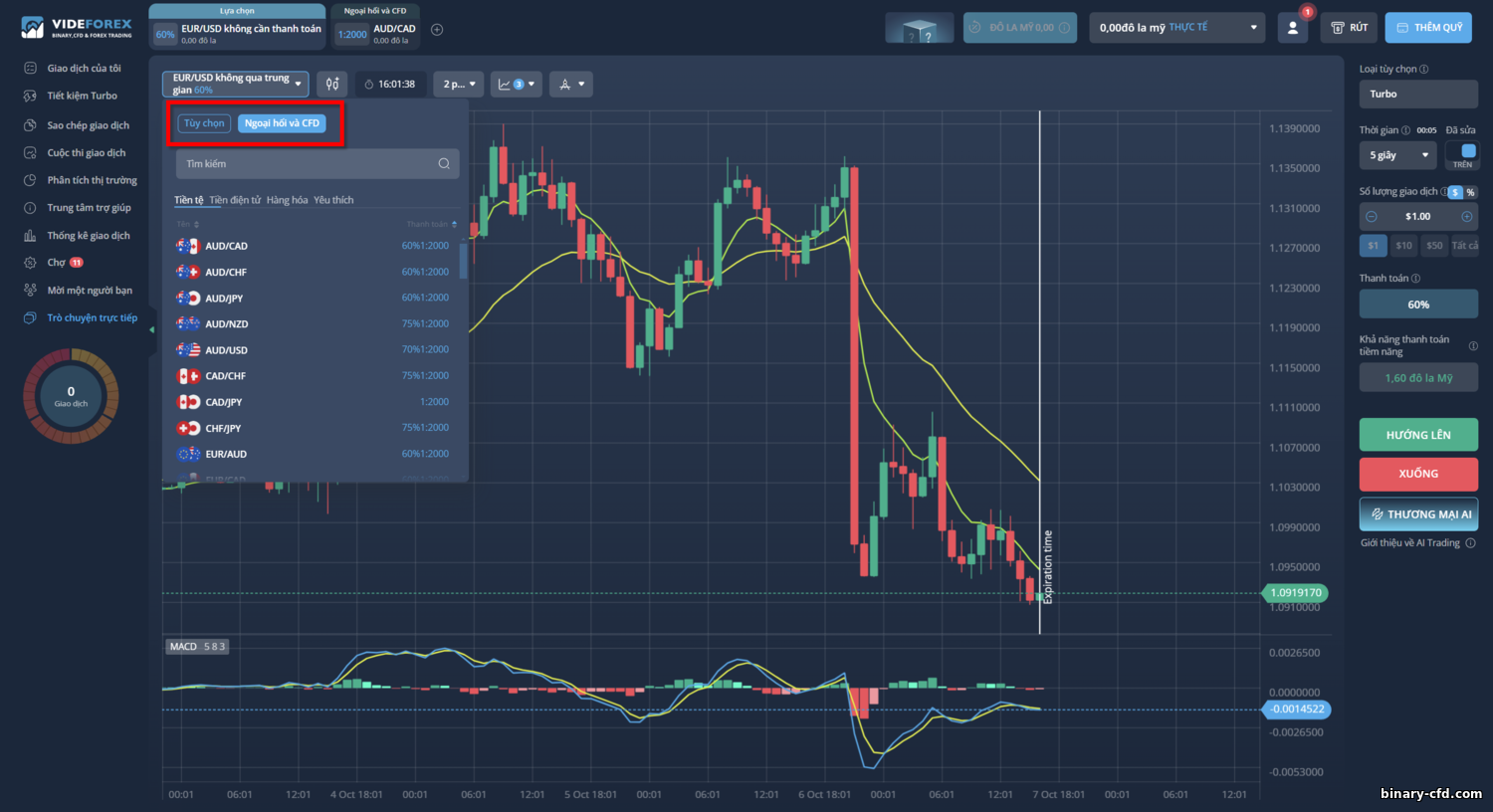Click the HƯỚNG LÊN buy button
The width and height of the screenshot is (1493, 812).
1418,435
